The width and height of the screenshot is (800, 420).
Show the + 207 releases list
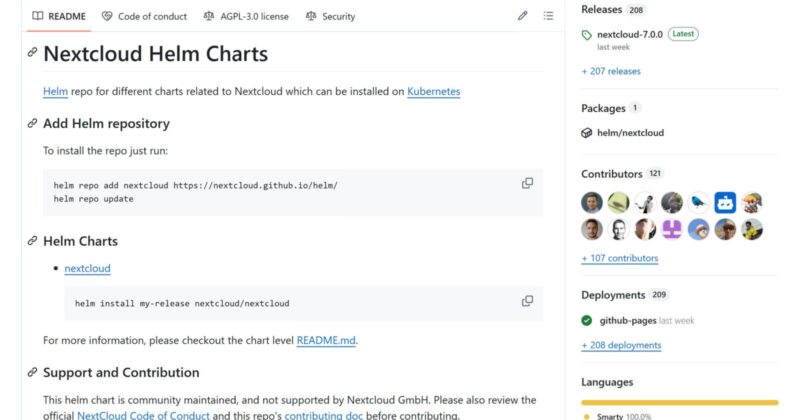(611, 71)
